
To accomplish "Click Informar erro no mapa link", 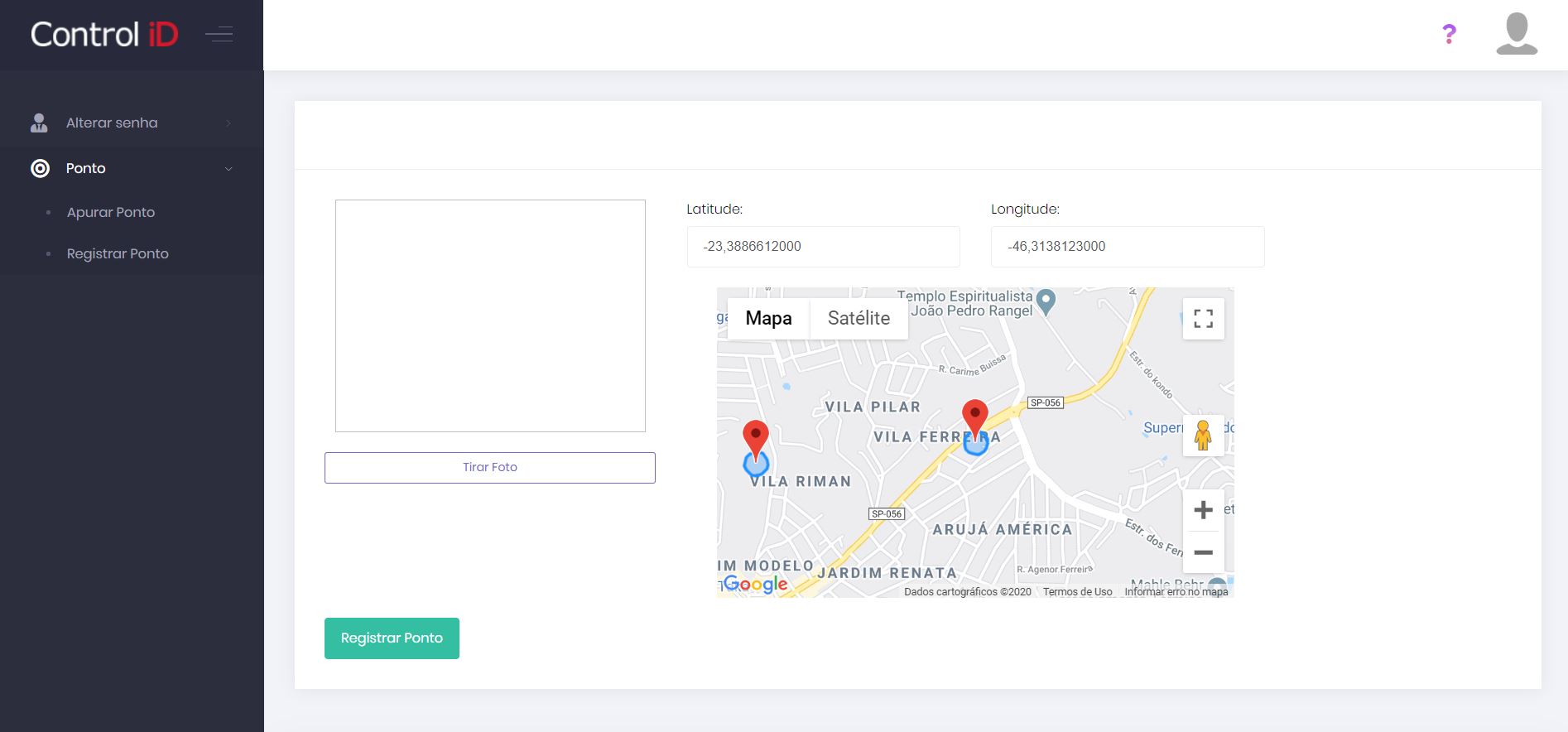I will point(1176,591).
